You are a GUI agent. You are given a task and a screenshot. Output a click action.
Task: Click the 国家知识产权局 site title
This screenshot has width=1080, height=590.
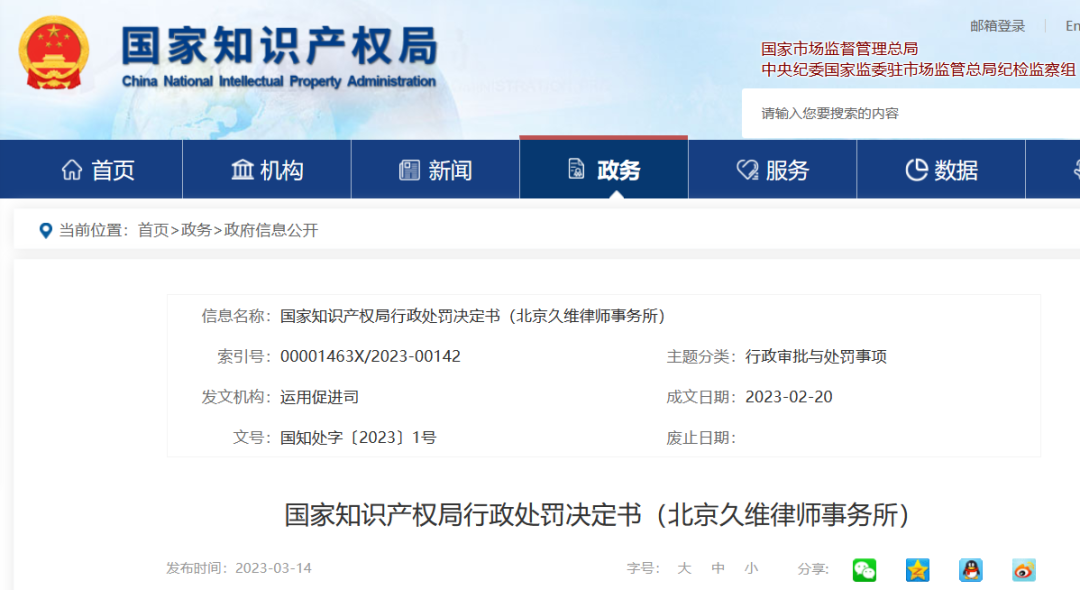click(x=280, y=45)
